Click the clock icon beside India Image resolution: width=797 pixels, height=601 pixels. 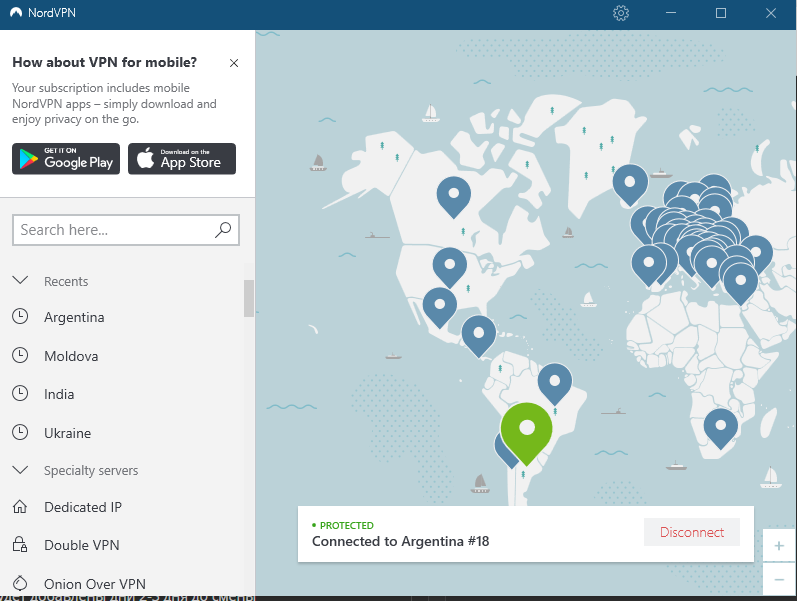(x=20, y=393)
